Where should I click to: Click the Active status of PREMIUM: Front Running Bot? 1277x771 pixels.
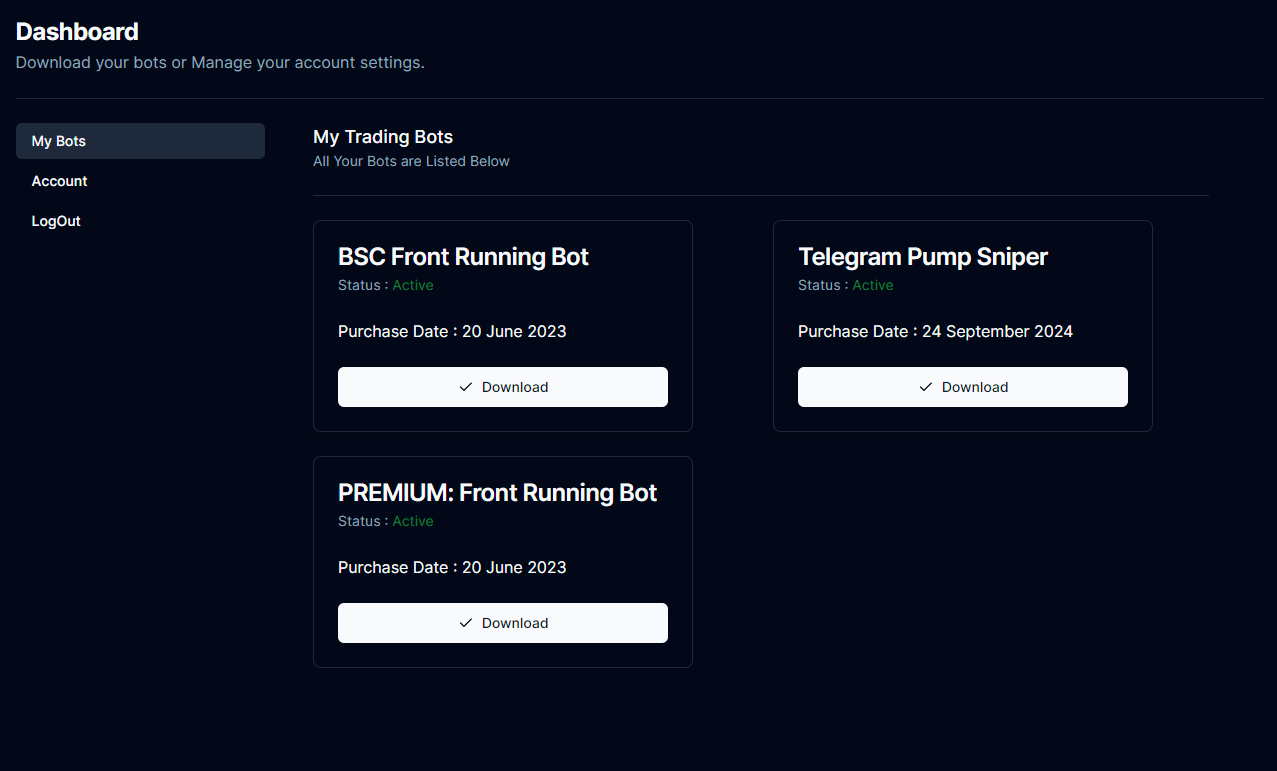(x=413, y=521)
